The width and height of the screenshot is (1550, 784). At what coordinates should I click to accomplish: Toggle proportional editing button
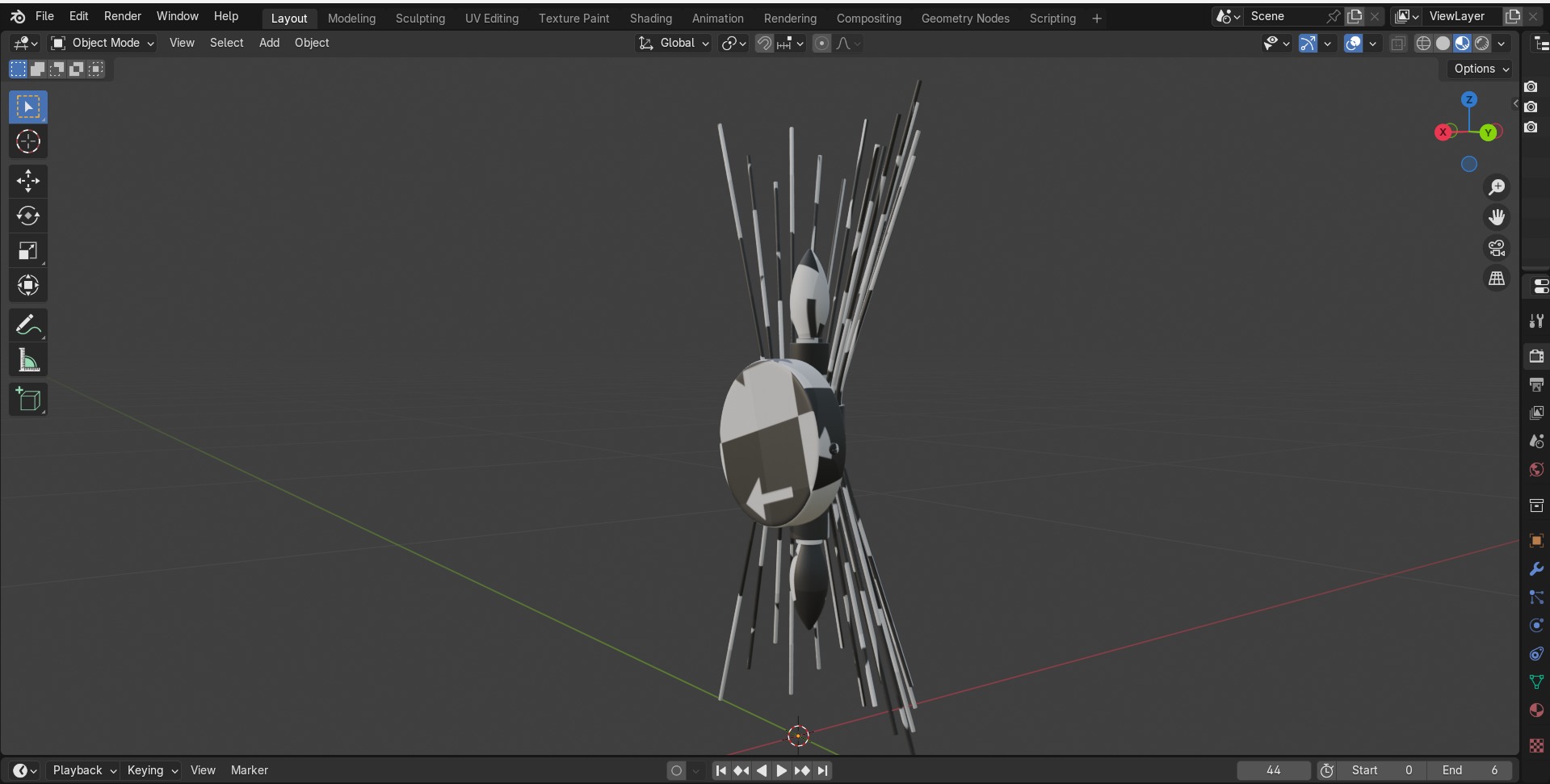tap(821, 44)
